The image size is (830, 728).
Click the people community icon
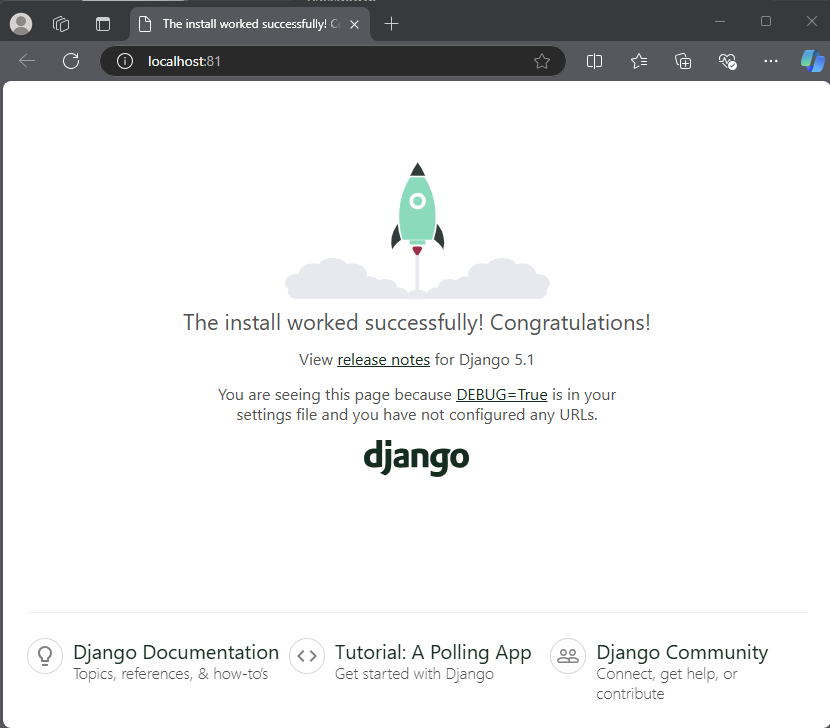[568, 656]
